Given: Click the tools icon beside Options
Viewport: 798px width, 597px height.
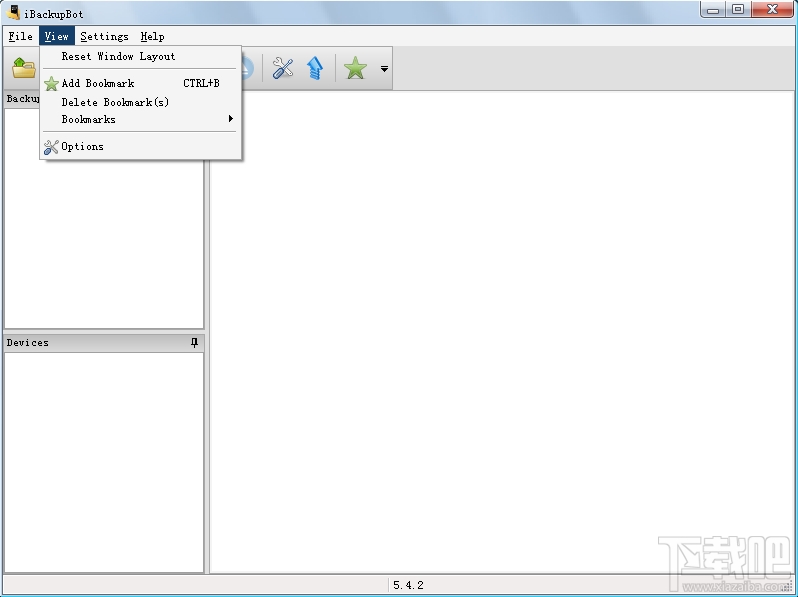Looking at the screenshot, I should (51, 147).
